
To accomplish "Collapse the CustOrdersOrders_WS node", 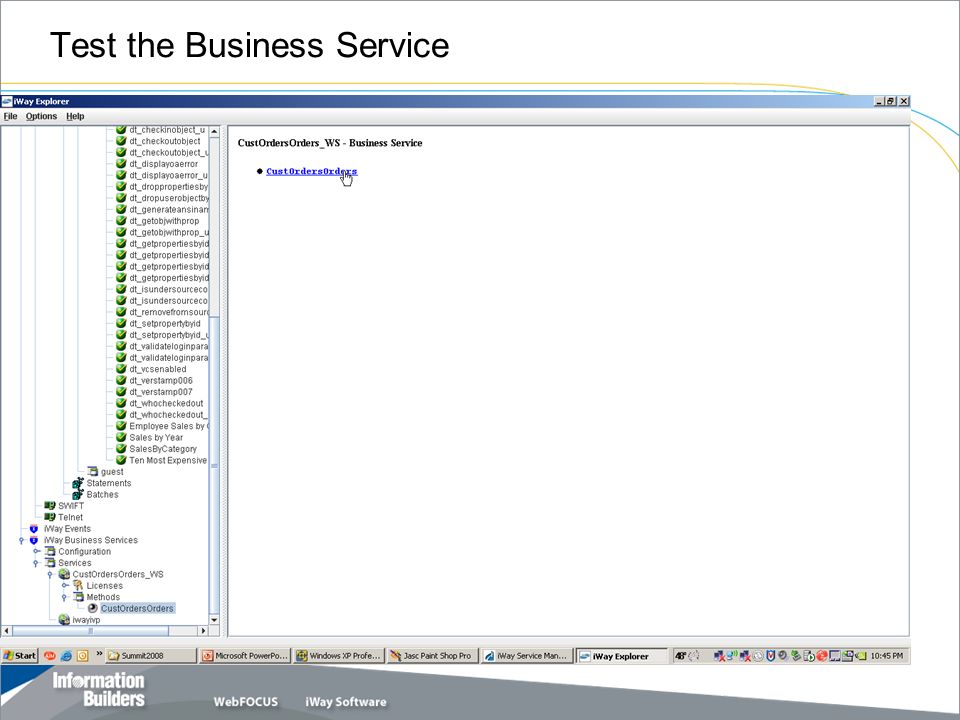I will [x=50, y=575].
